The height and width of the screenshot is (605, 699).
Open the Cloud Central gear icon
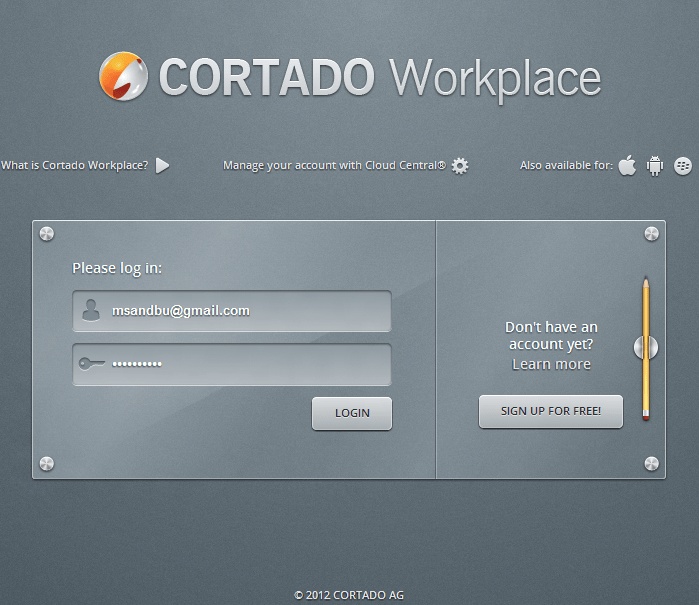(x=460, y=166)
